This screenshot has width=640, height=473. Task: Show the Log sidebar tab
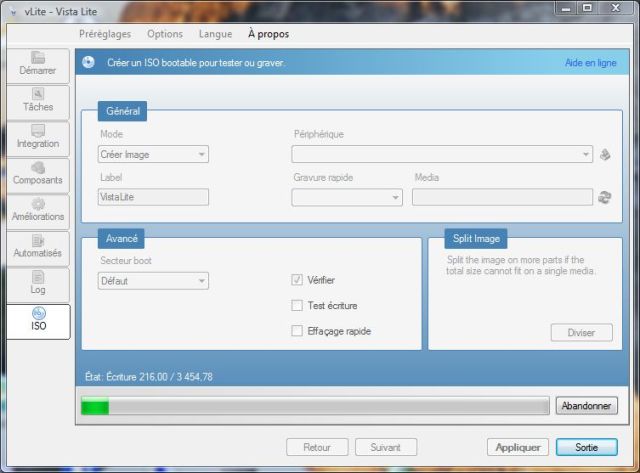tap(38, 284)
